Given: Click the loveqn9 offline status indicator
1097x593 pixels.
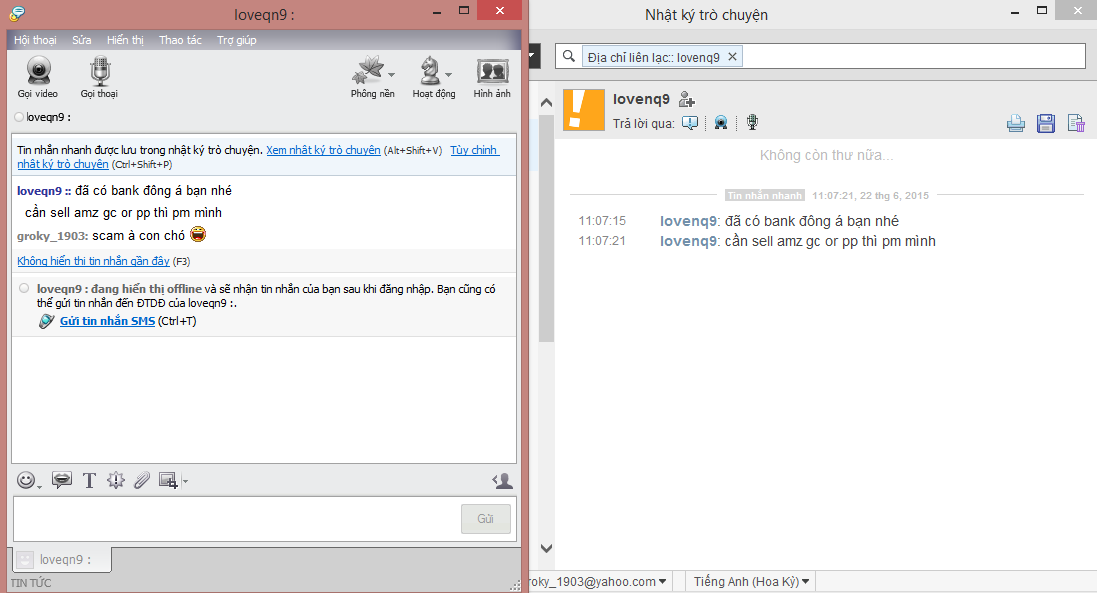Looking at the screenshot, I should [x=19, y=117].
